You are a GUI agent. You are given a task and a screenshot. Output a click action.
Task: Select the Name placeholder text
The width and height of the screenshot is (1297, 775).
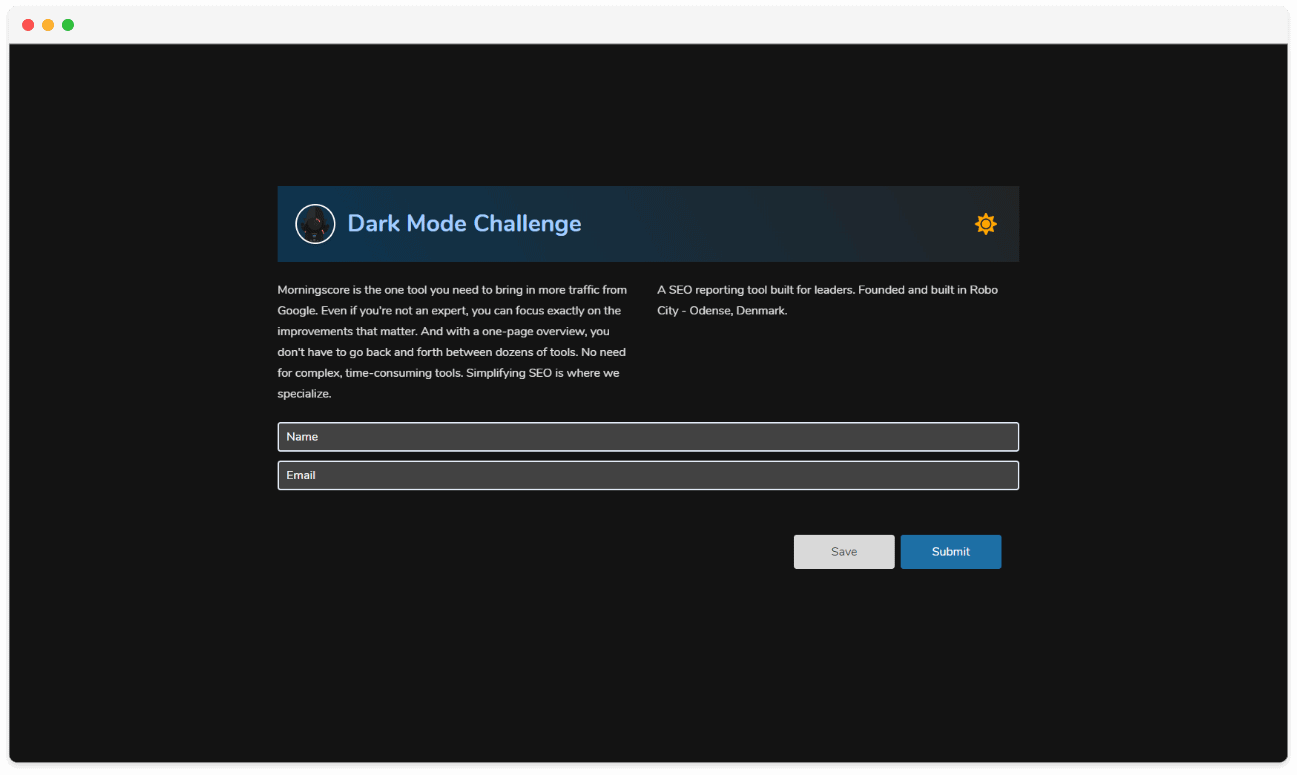(x=302, y=436)
